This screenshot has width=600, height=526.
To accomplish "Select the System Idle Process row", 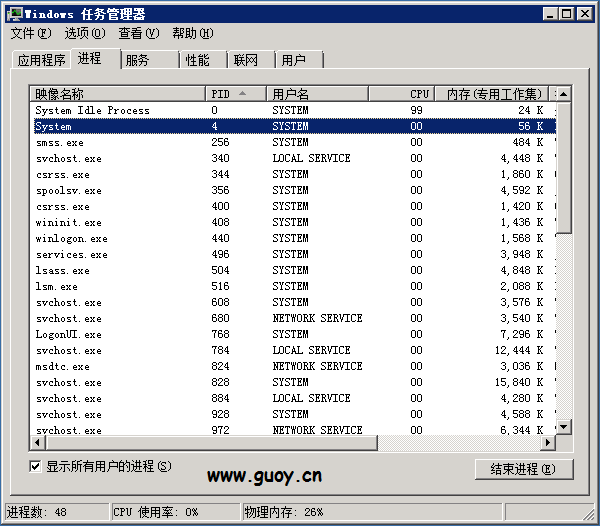I will tap(293, 111).
